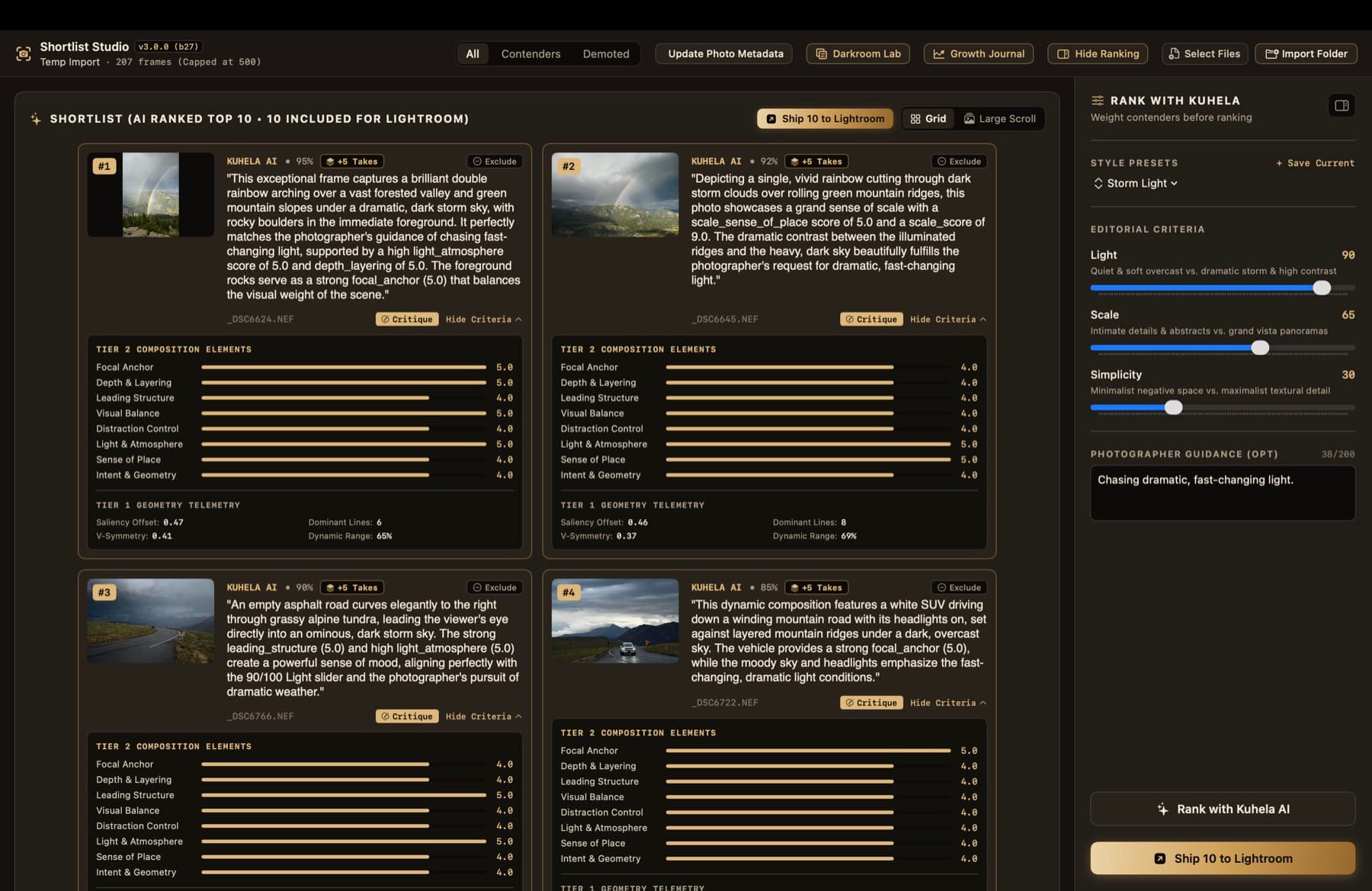Viewport: 1372px width, 891px height.
Task: Click the sparkle icon beside Shortlist heading
Action: (36, 119)
